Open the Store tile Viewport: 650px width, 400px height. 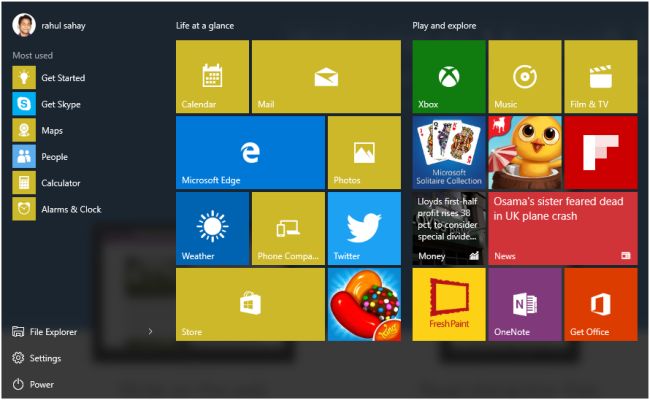click(x=250, y=304)
